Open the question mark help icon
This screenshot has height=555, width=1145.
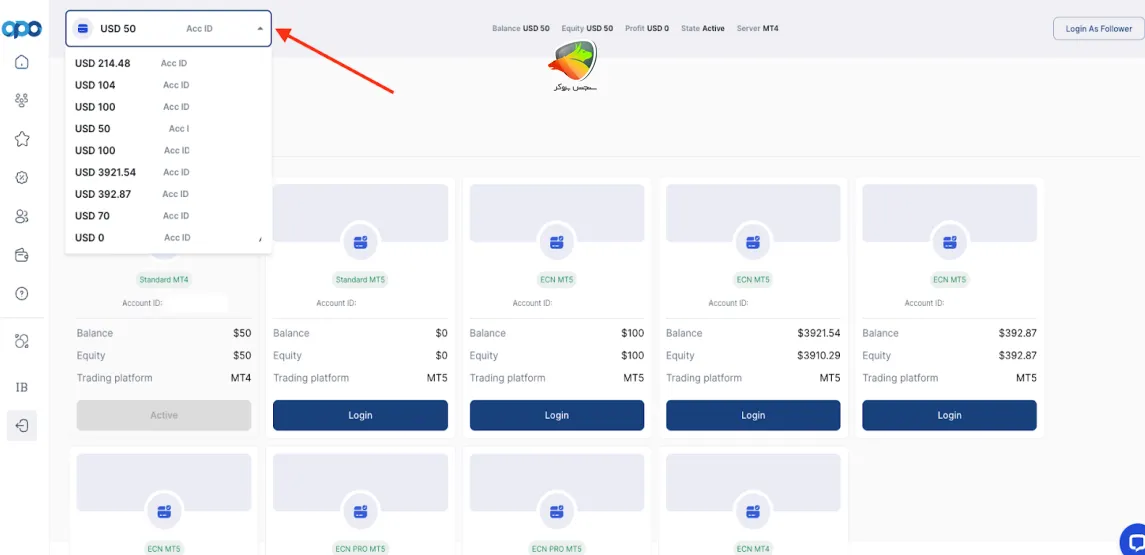click(x=22, y=294)
